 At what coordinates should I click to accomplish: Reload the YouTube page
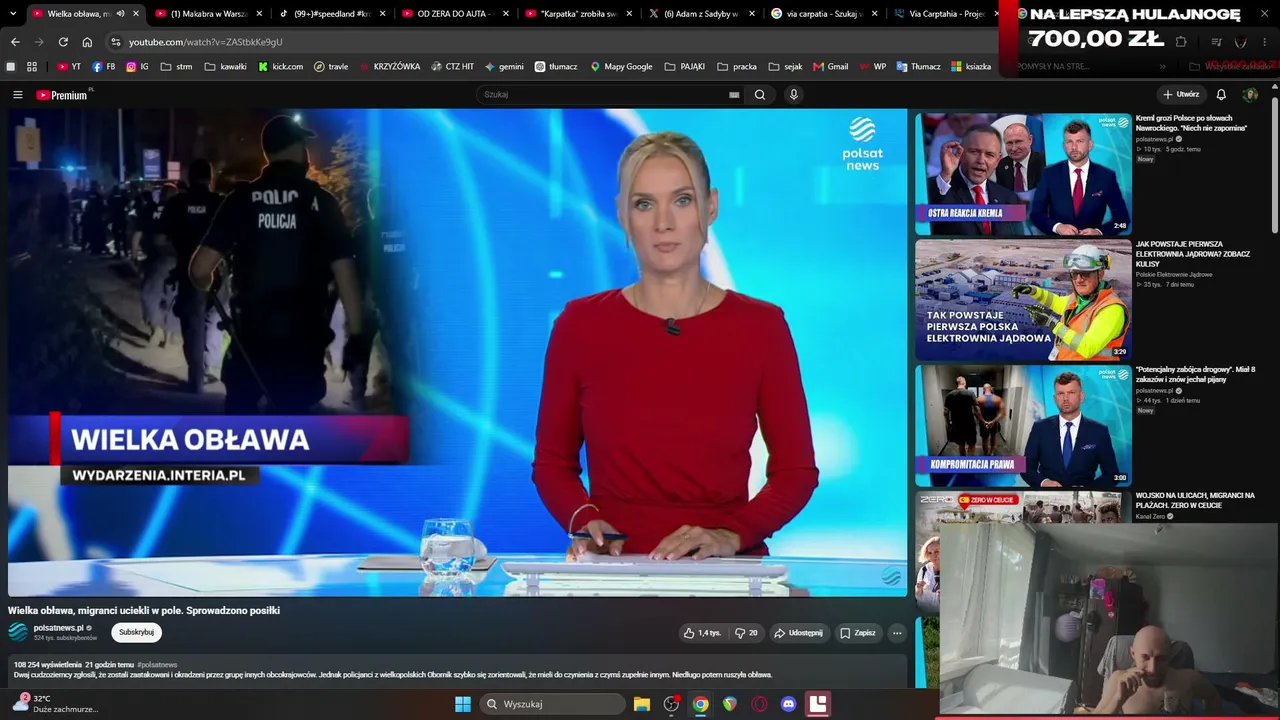click(x=63, y=42)
